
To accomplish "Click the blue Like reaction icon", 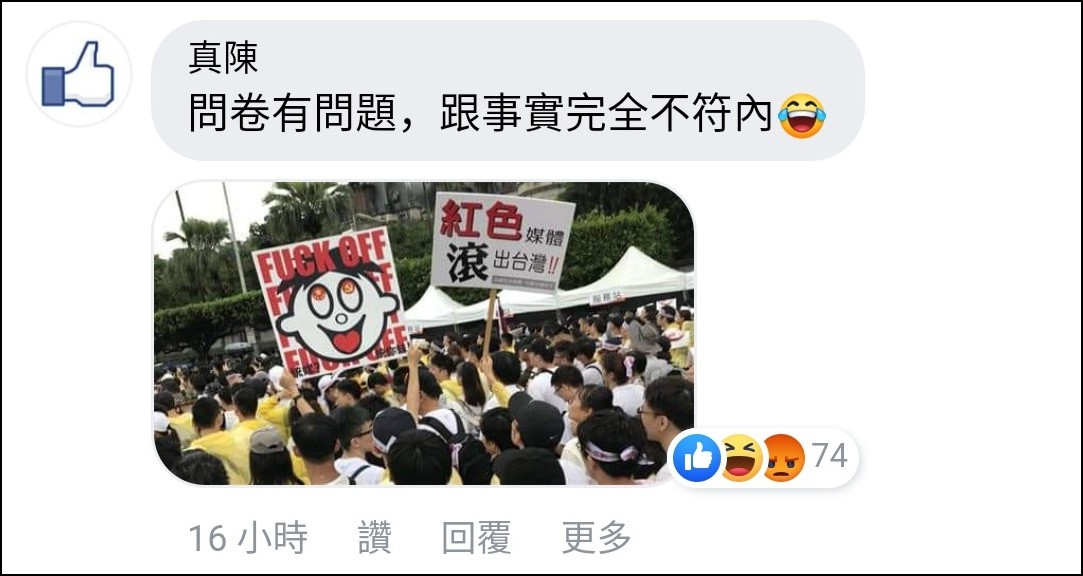I will [x=696, y=457].
